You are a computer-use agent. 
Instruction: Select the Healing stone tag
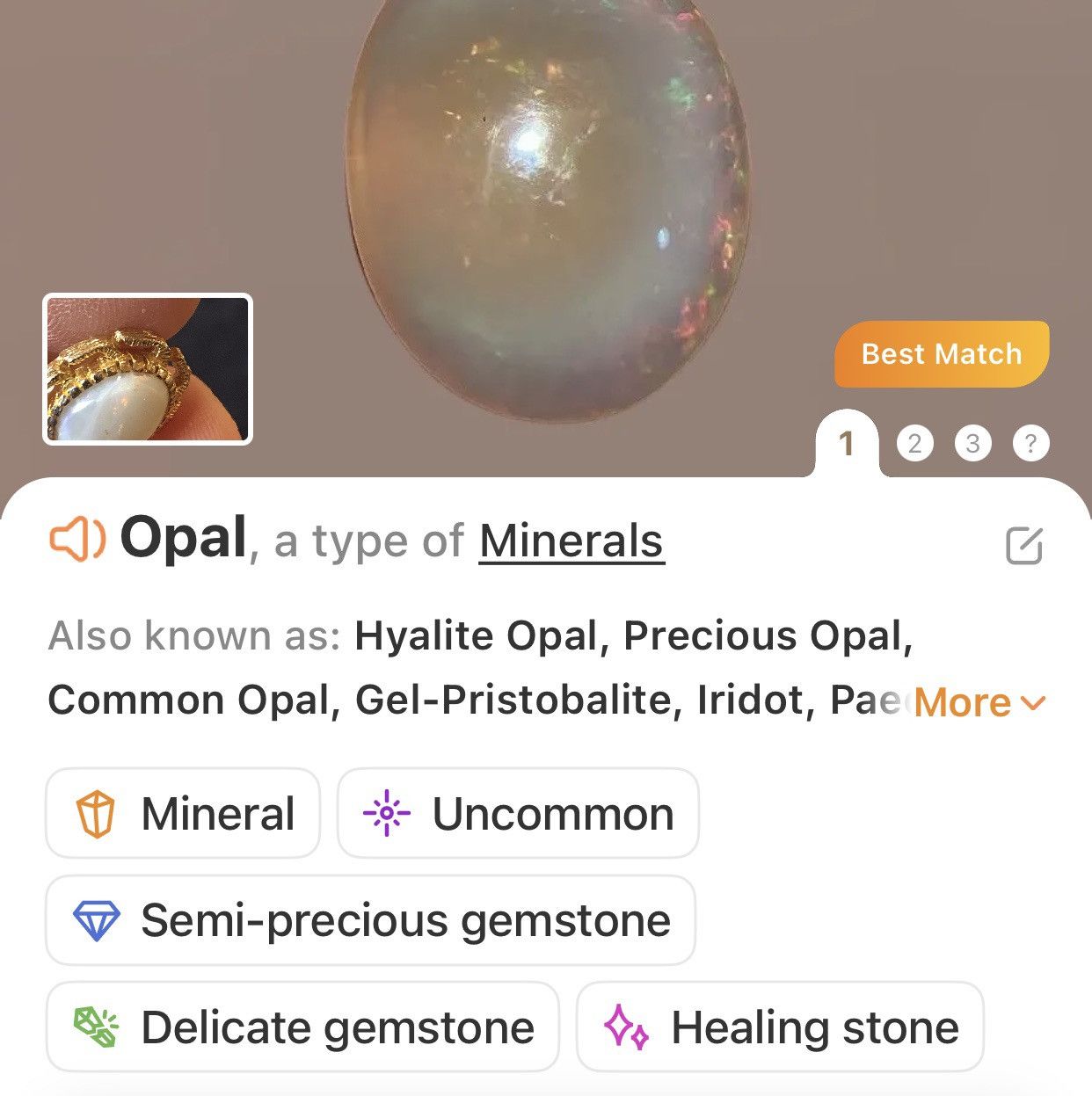tap(780, 1027)
